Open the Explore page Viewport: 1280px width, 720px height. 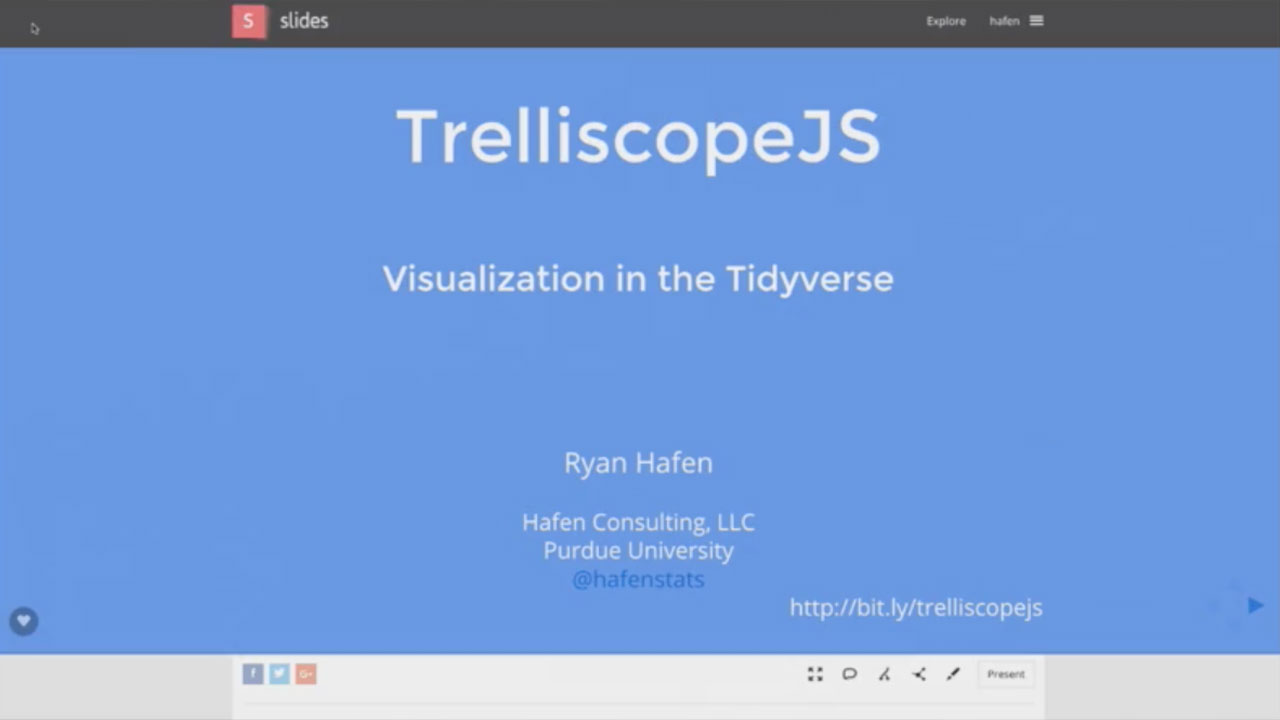945,21
